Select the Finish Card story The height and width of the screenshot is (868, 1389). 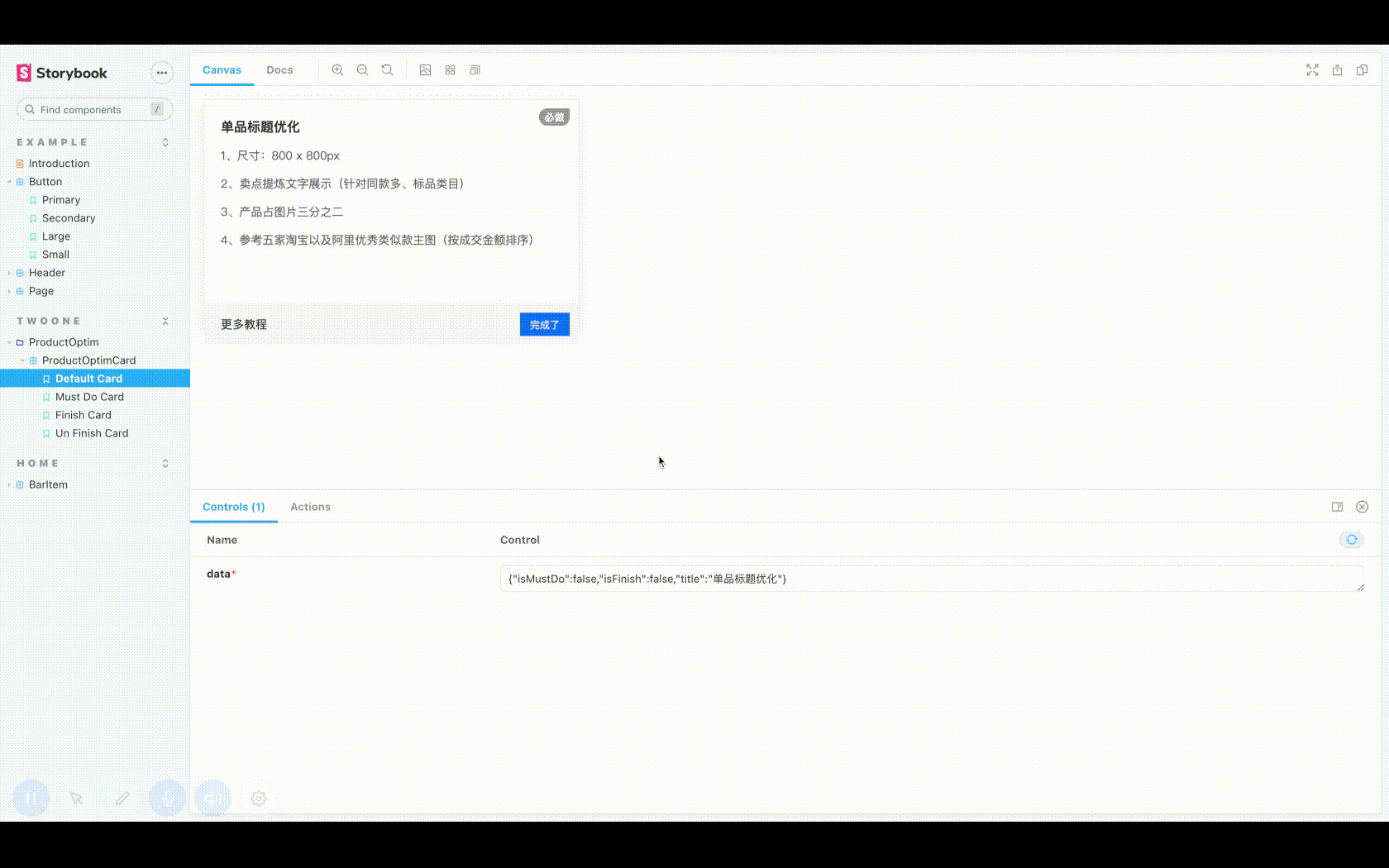coord(83,415)
